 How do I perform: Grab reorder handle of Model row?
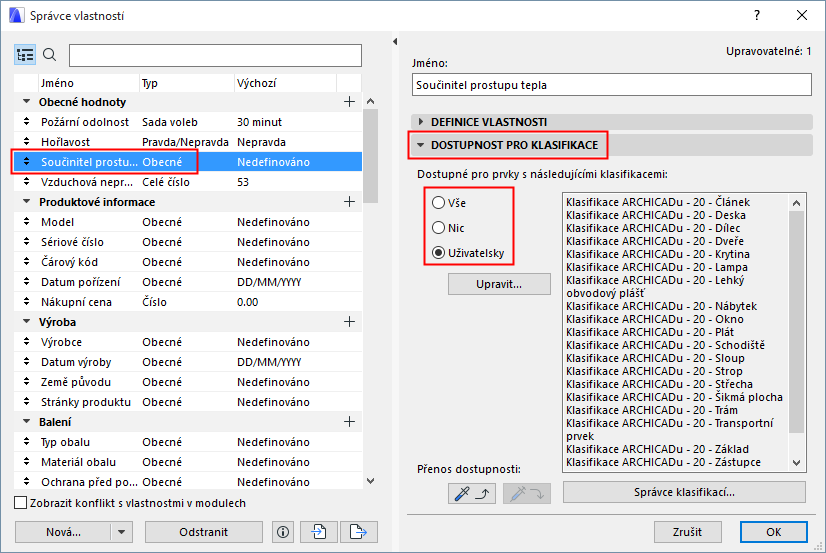coord(26,222)
